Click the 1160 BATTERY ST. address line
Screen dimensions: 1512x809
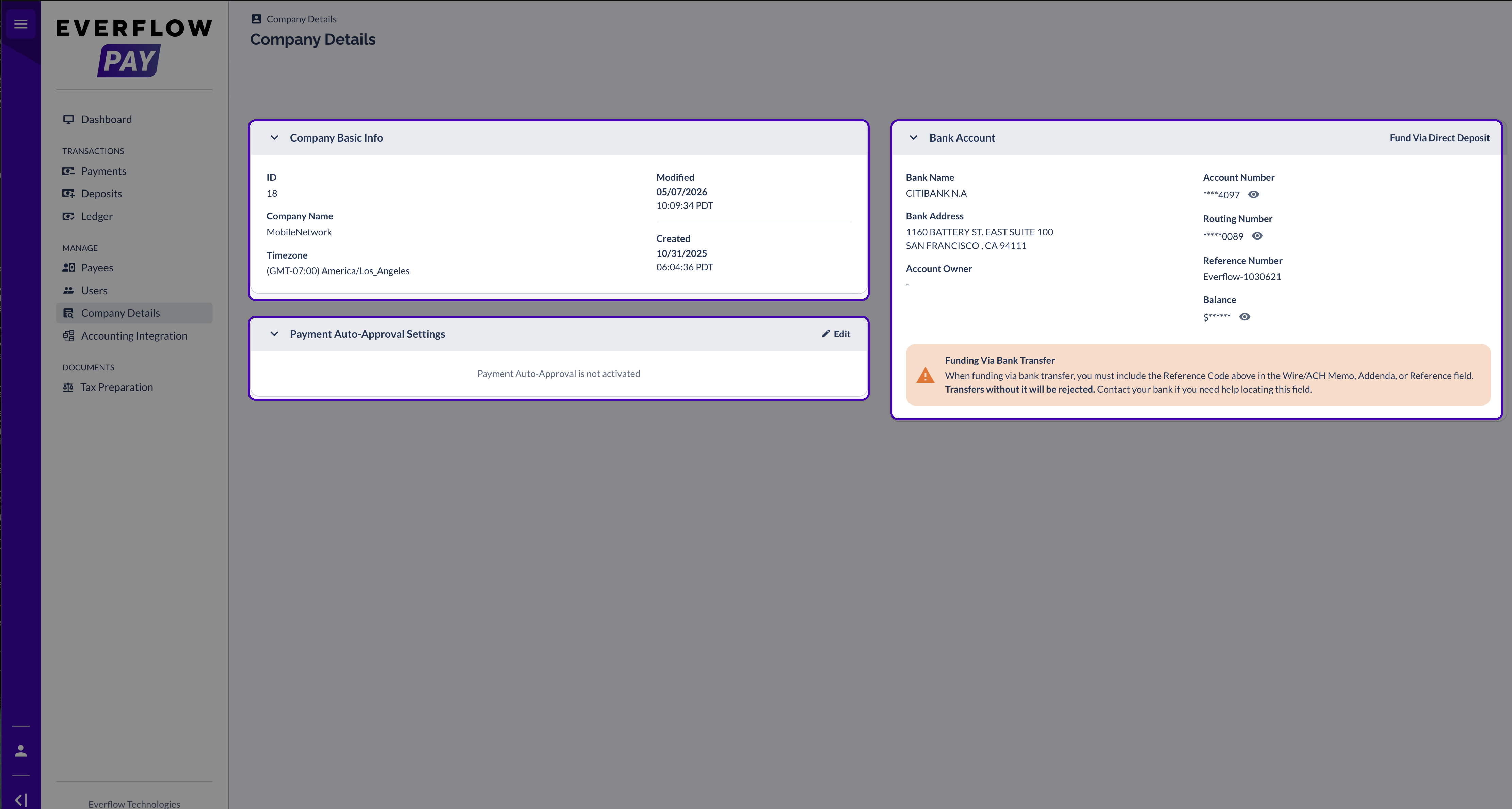click(979, 232)
